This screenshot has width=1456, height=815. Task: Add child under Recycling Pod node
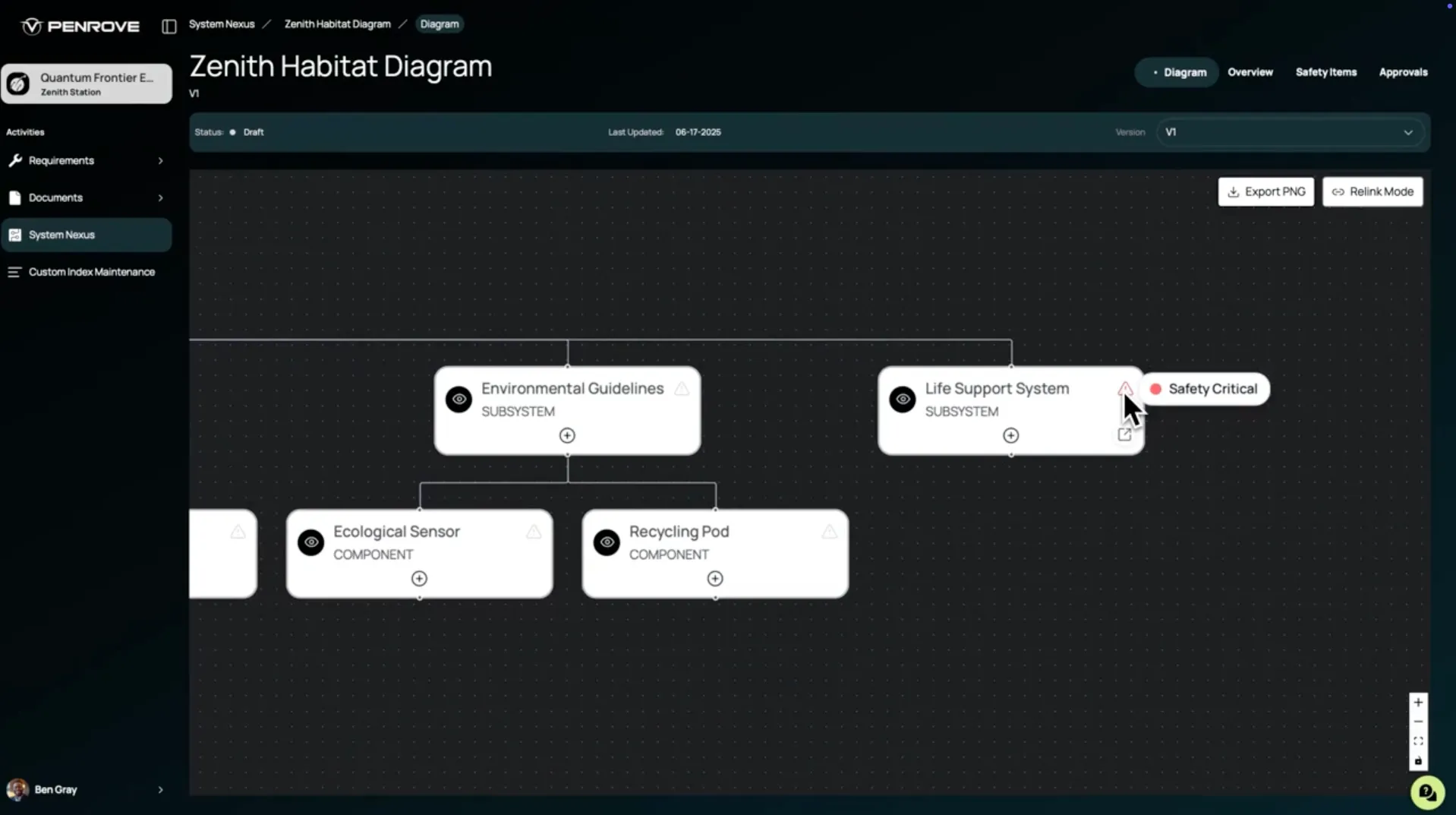click(x=715, y=579)
